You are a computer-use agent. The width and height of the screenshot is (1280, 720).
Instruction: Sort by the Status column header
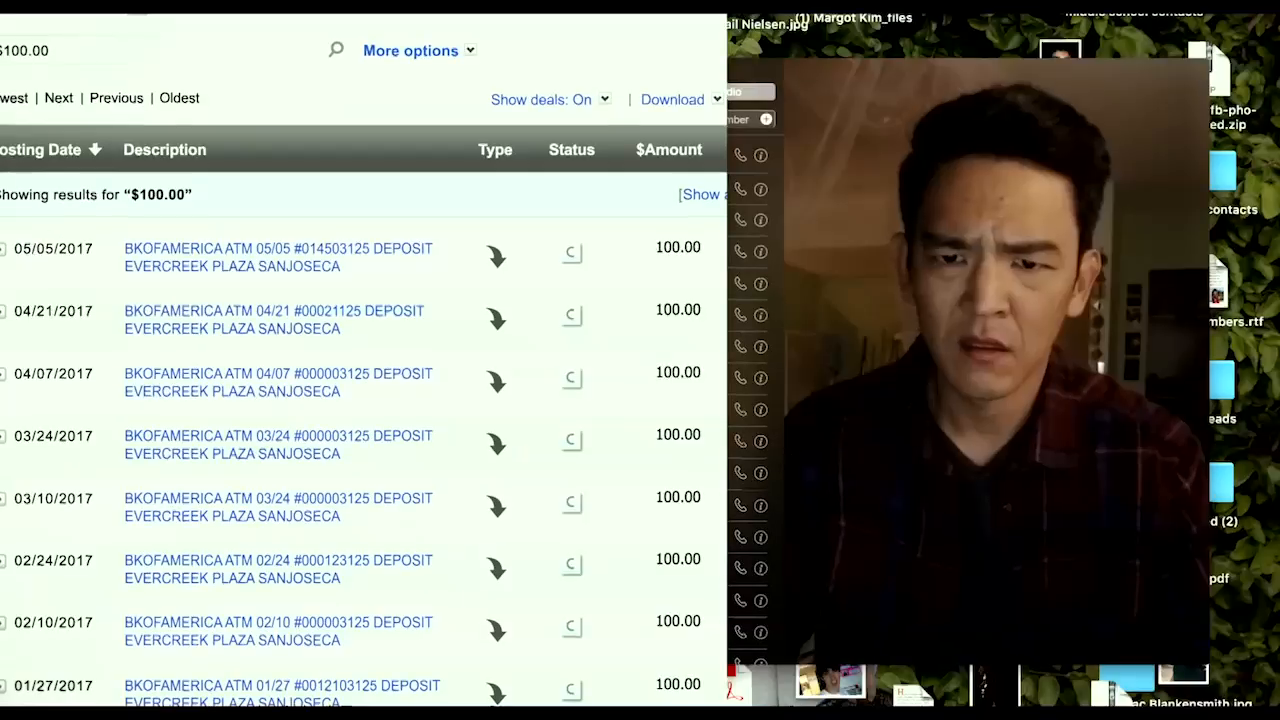tap(571, 150)
